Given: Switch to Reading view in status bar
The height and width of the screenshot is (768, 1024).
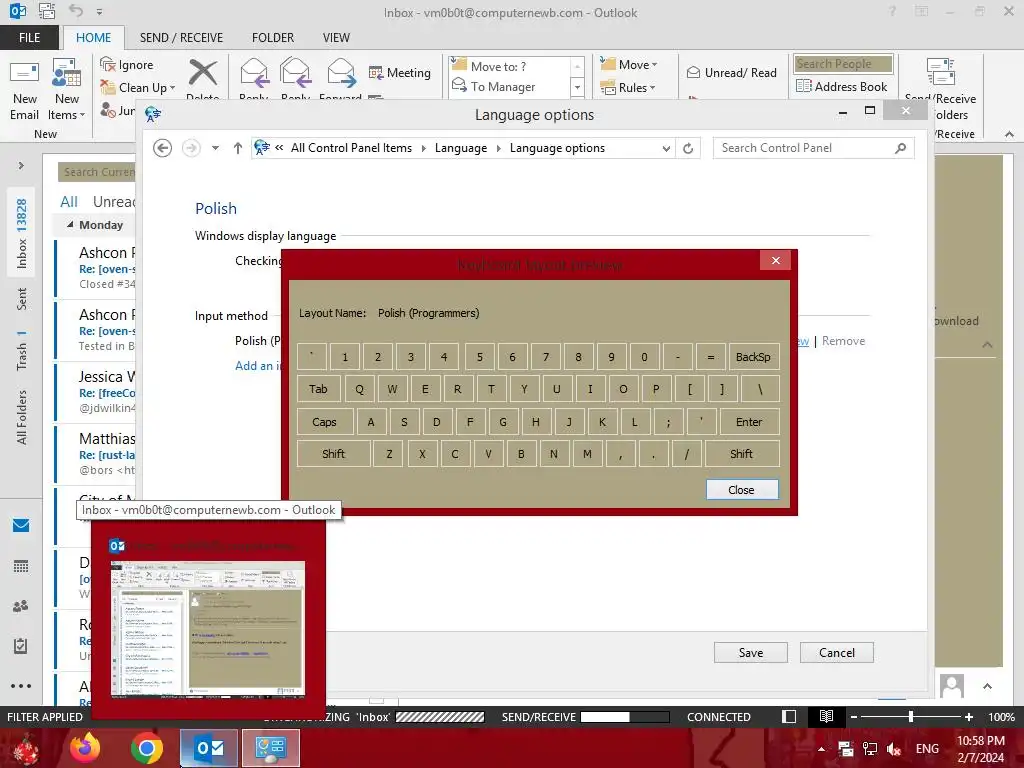Looking at the screenshot, I should tap(826, 716).
